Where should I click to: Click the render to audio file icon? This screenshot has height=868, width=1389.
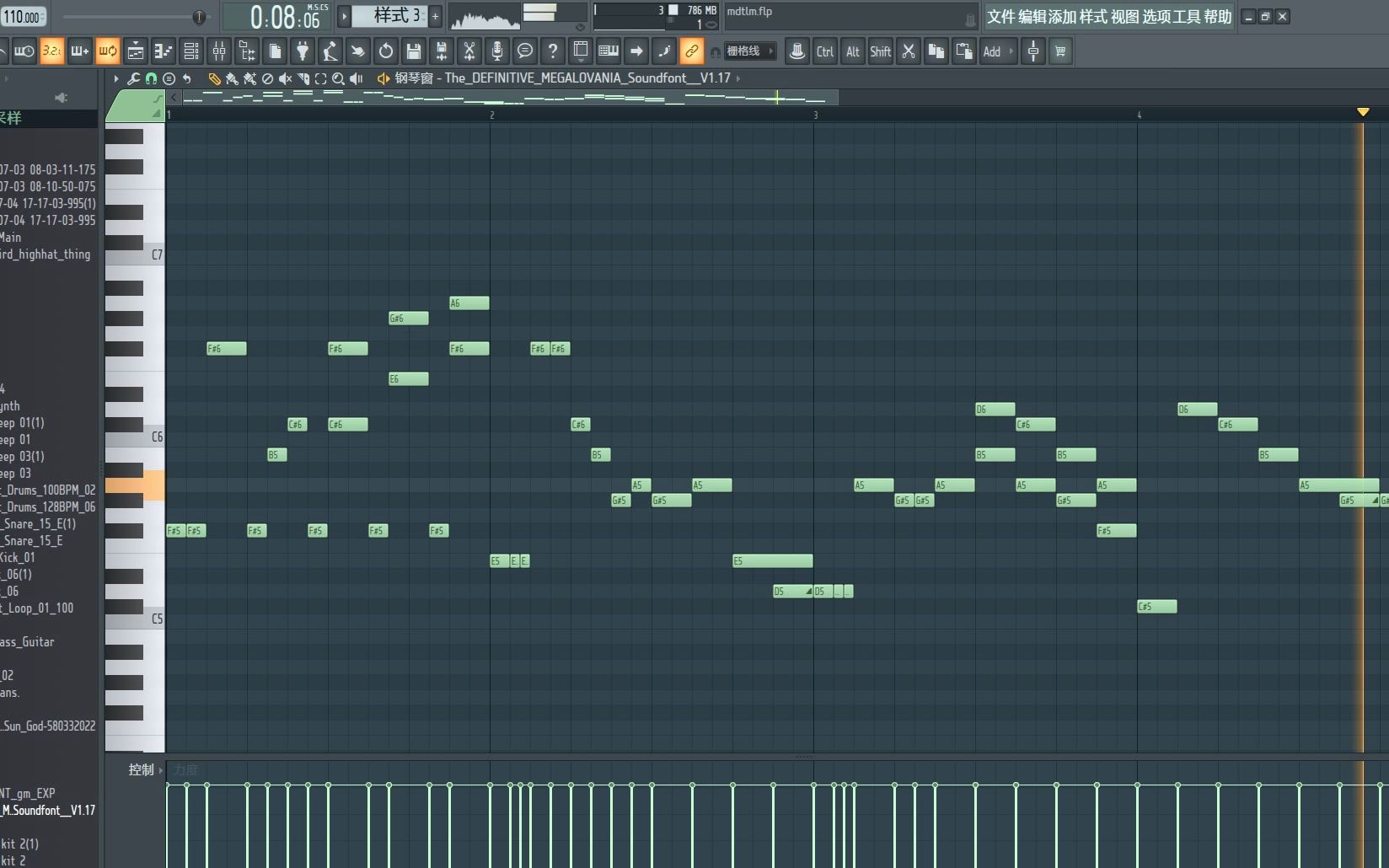pos(442,51)
